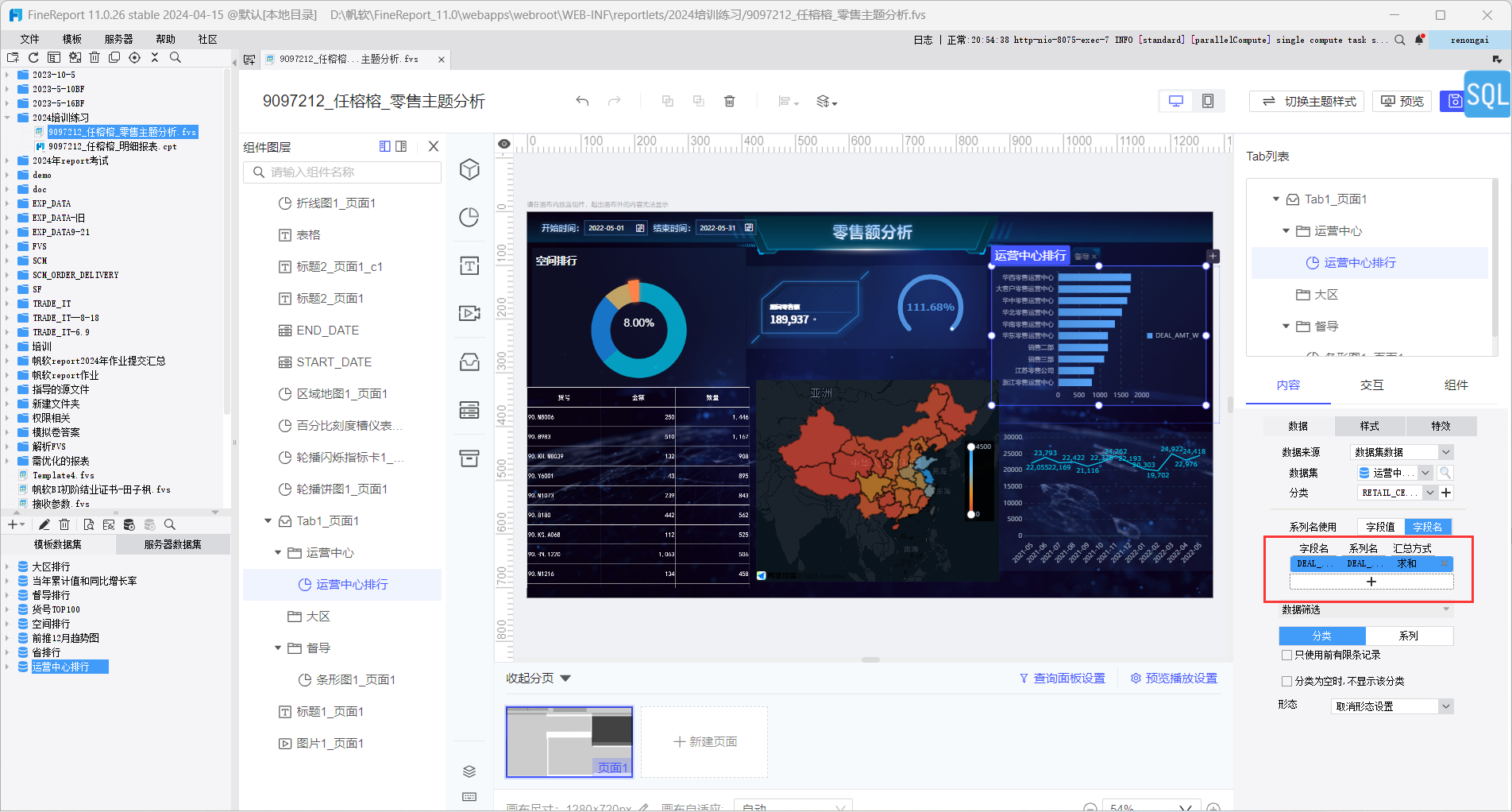
Task: Open the text component icon in sidebar
Action: click(469, 265)
